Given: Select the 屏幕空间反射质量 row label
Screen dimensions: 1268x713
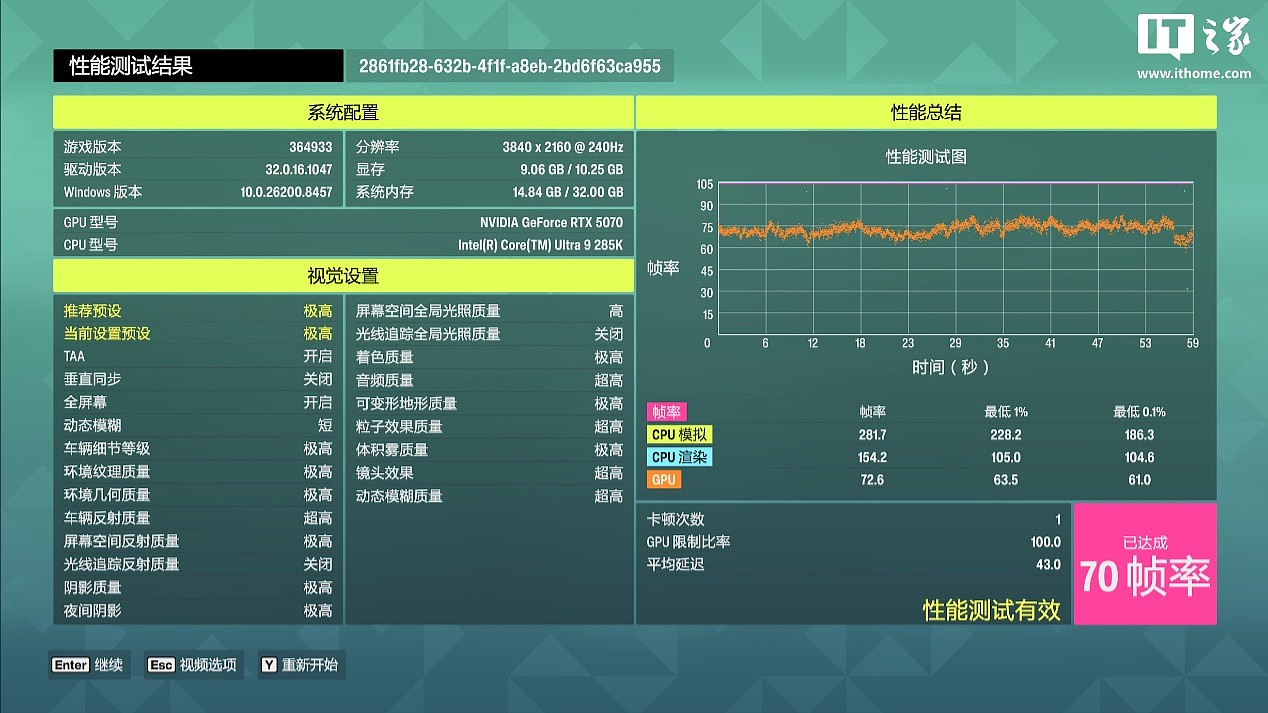Looking at the screenshot, I should coord(121,541).
